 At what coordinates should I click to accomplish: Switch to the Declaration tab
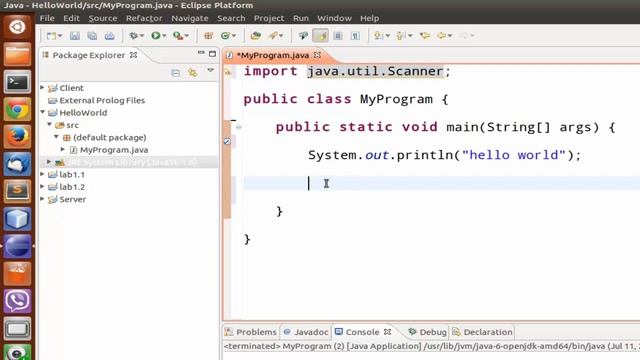tap(482, 332)
